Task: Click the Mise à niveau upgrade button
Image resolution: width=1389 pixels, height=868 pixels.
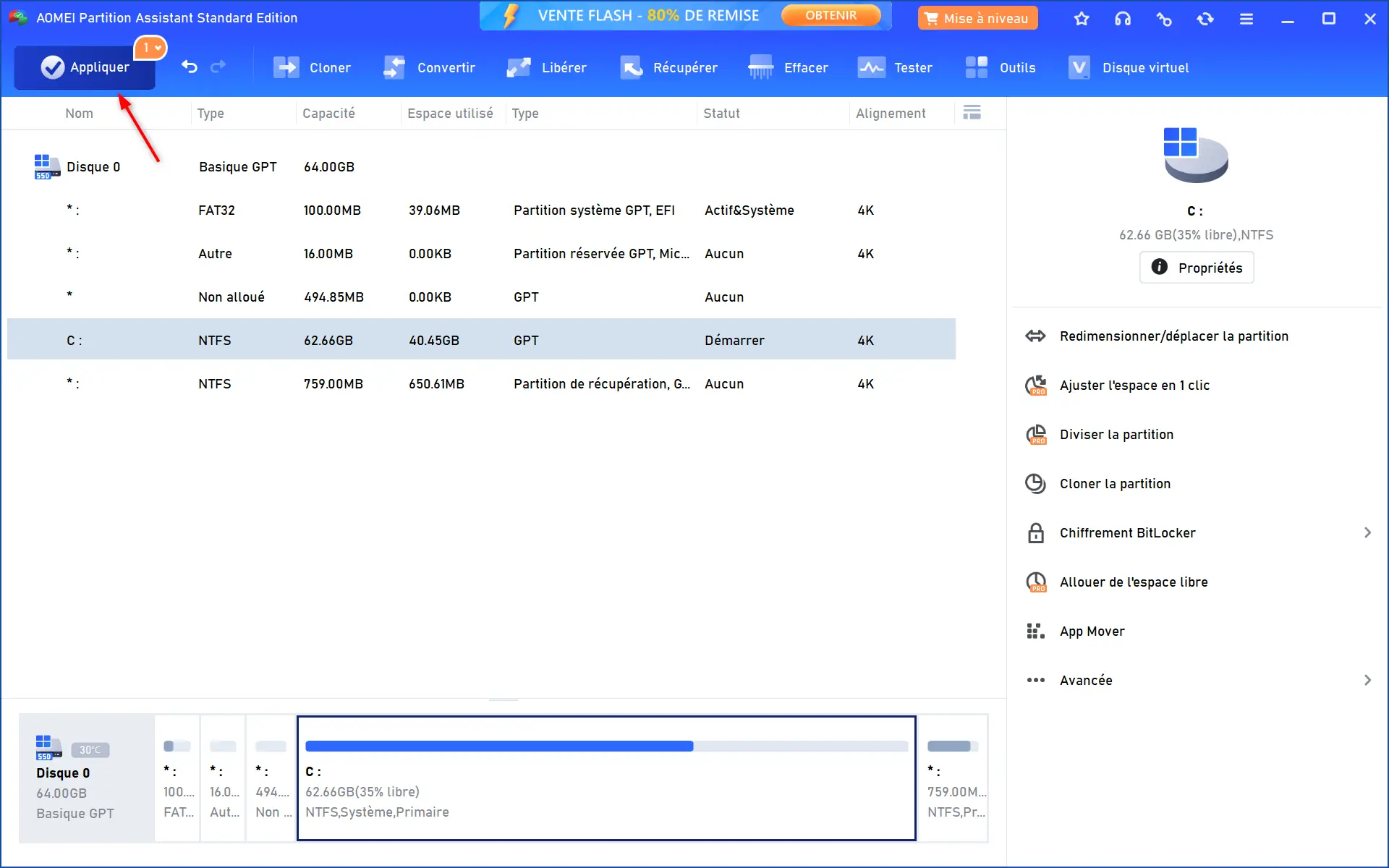Action: tap(977, 18)
